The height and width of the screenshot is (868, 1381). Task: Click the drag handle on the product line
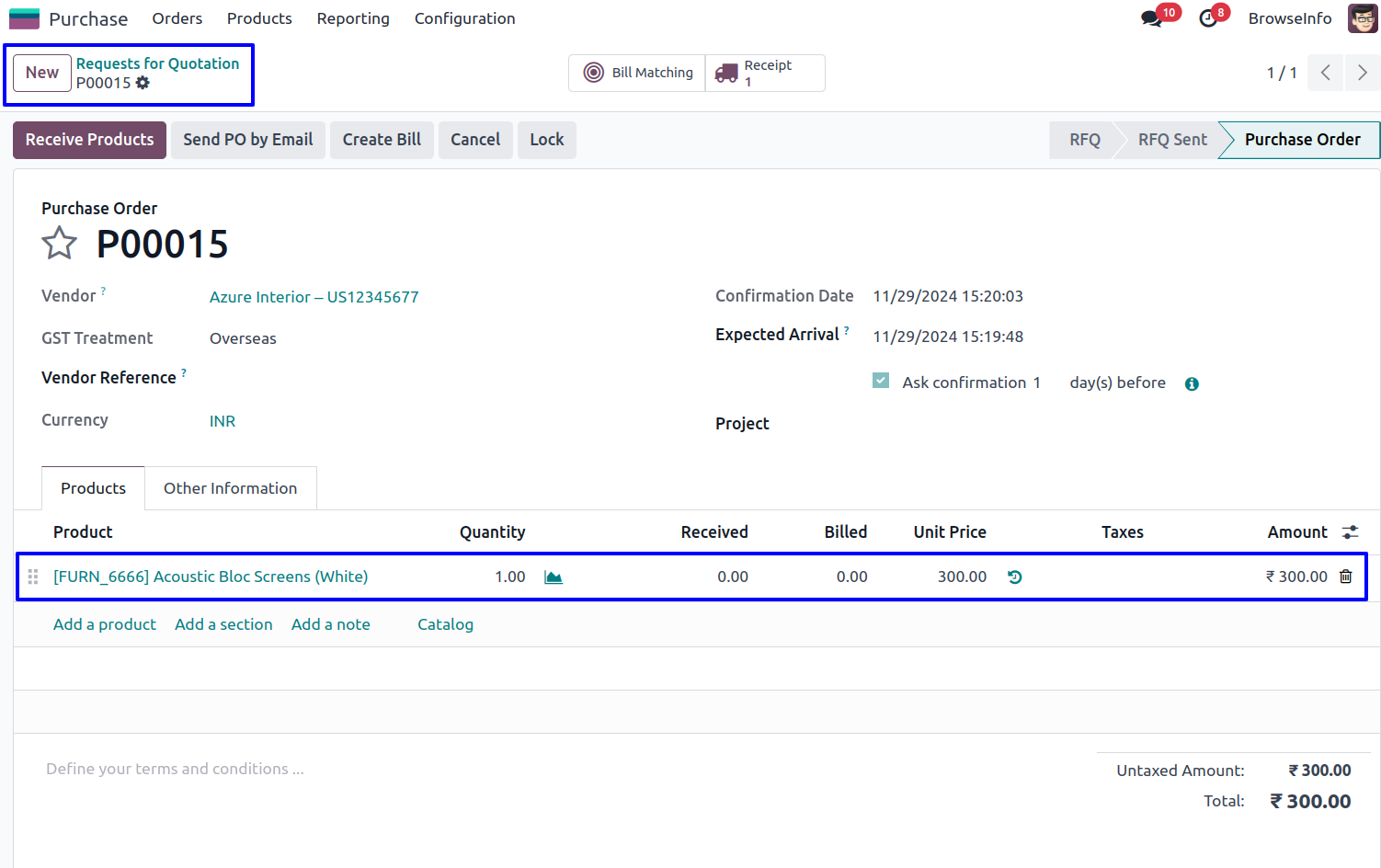point(33,577)
